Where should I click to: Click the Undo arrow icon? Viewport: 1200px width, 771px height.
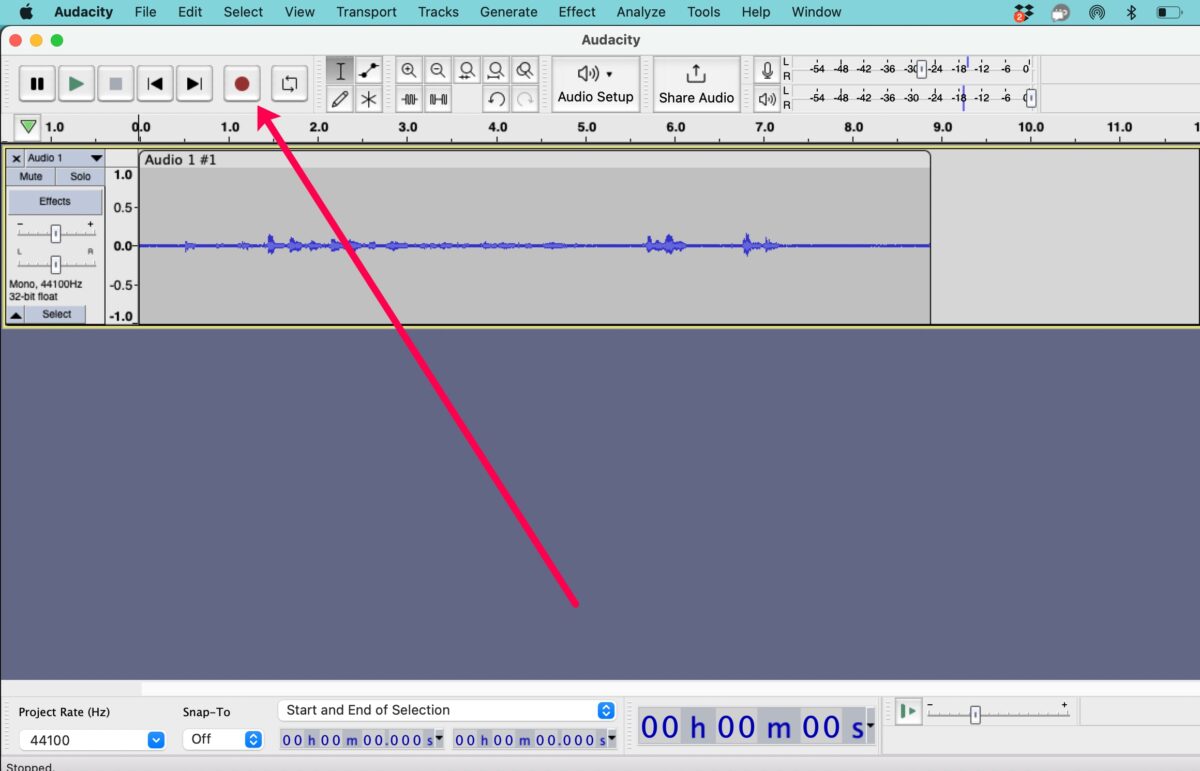coord(496,99)
